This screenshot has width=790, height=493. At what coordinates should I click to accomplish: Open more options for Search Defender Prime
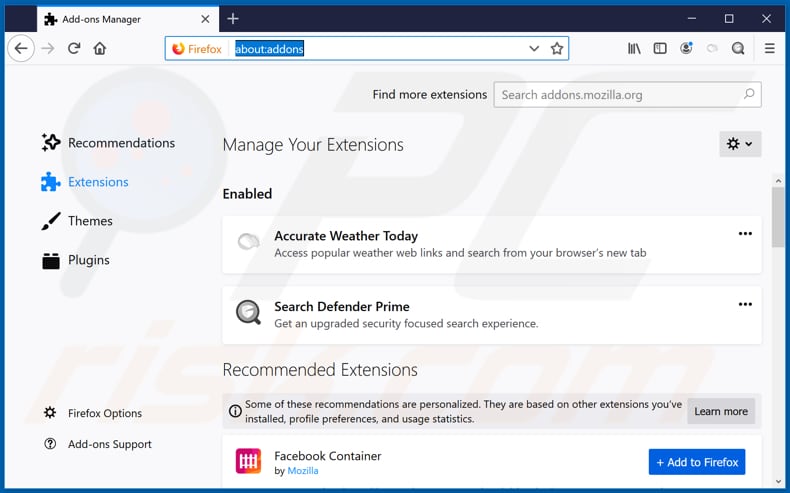coord(745,304)
